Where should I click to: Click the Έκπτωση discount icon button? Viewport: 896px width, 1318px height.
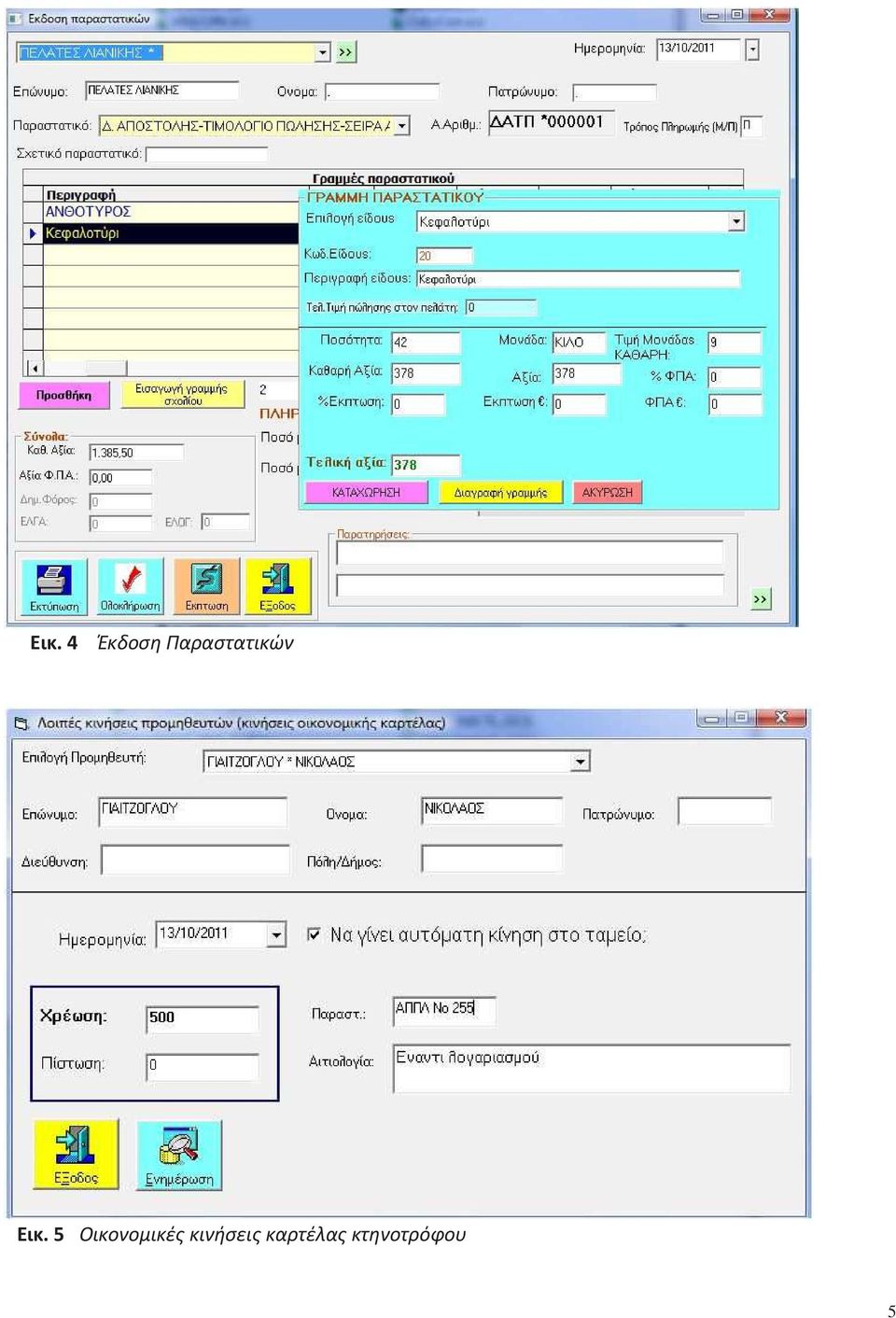pos(206,586)
